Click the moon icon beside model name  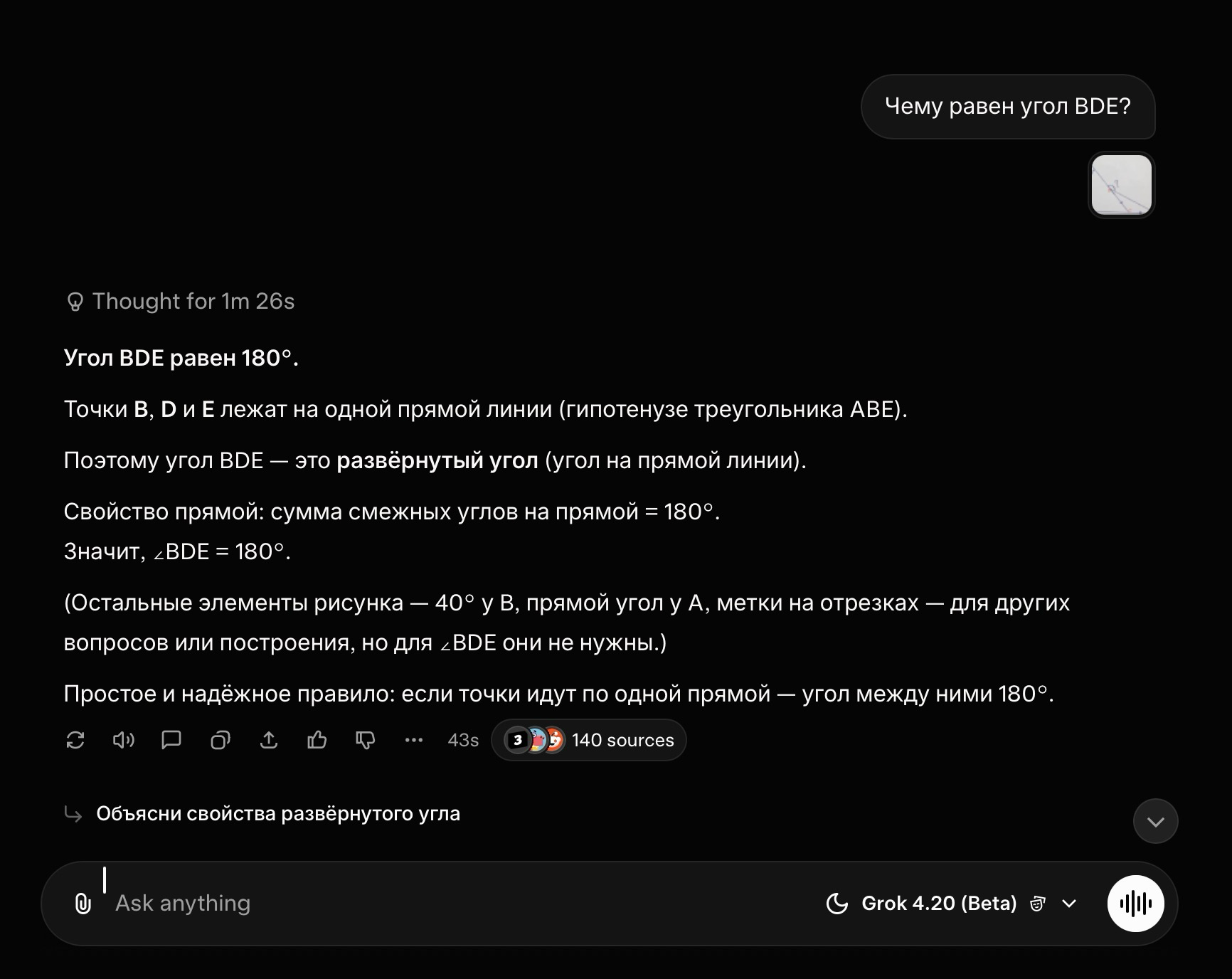837,904
